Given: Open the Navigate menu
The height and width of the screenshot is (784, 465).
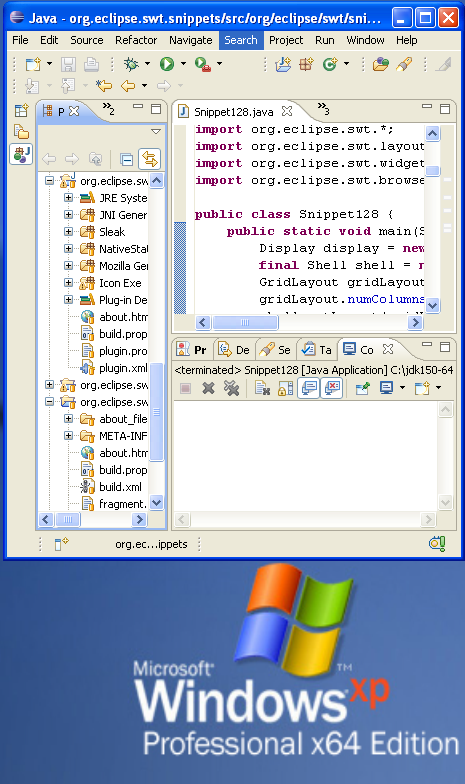Looking at the screenshot, I should [190, 40].
